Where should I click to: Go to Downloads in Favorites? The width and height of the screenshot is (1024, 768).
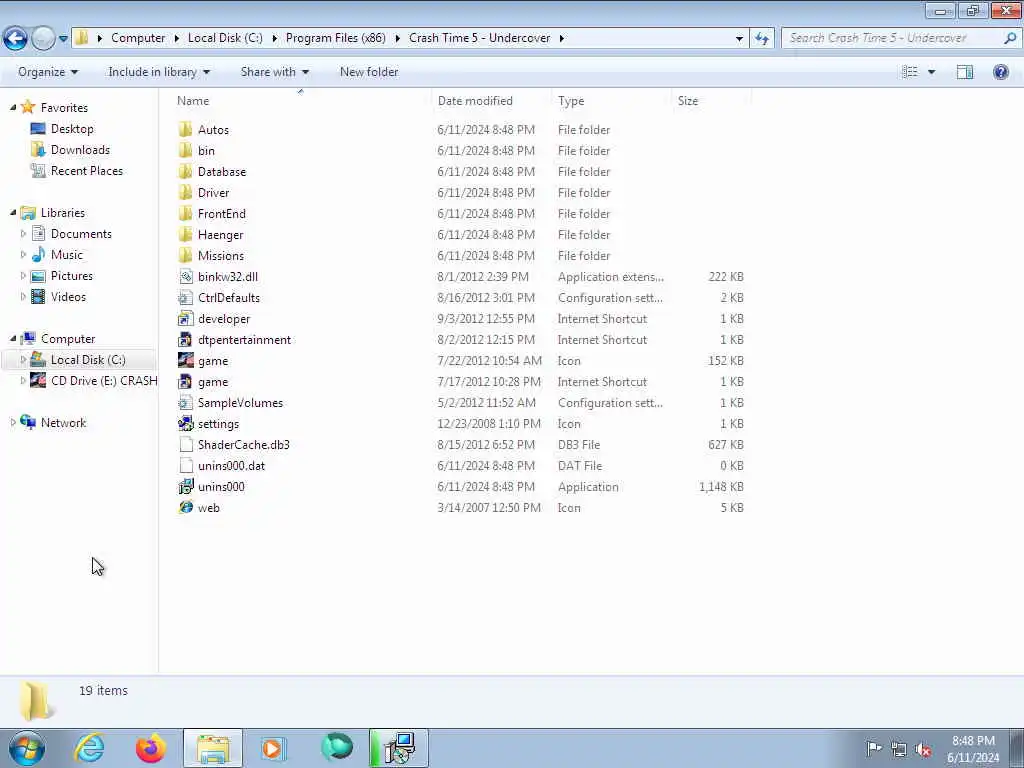[80, 150]
